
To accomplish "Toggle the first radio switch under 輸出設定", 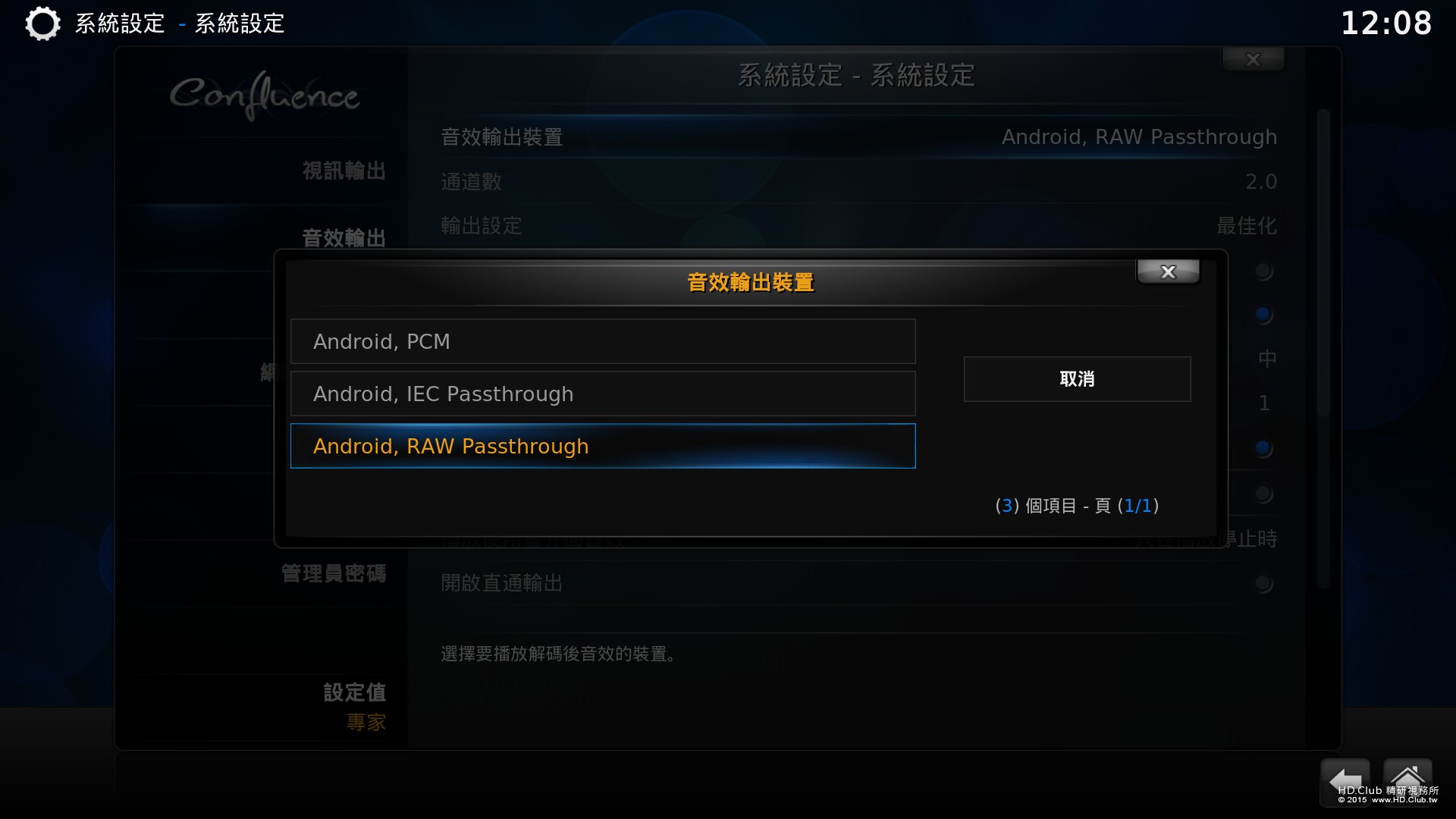I will click(x=1263, y=271).
